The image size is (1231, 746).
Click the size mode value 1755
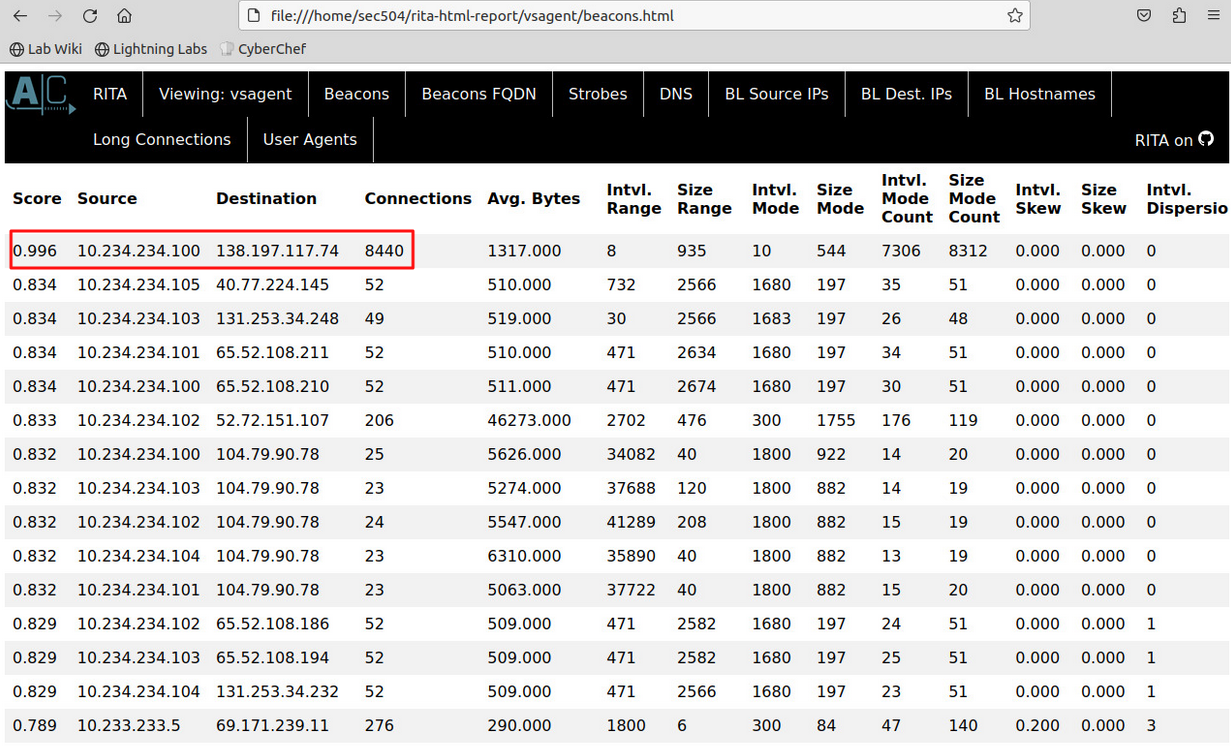pyautogui.click(x=836, y=421)
